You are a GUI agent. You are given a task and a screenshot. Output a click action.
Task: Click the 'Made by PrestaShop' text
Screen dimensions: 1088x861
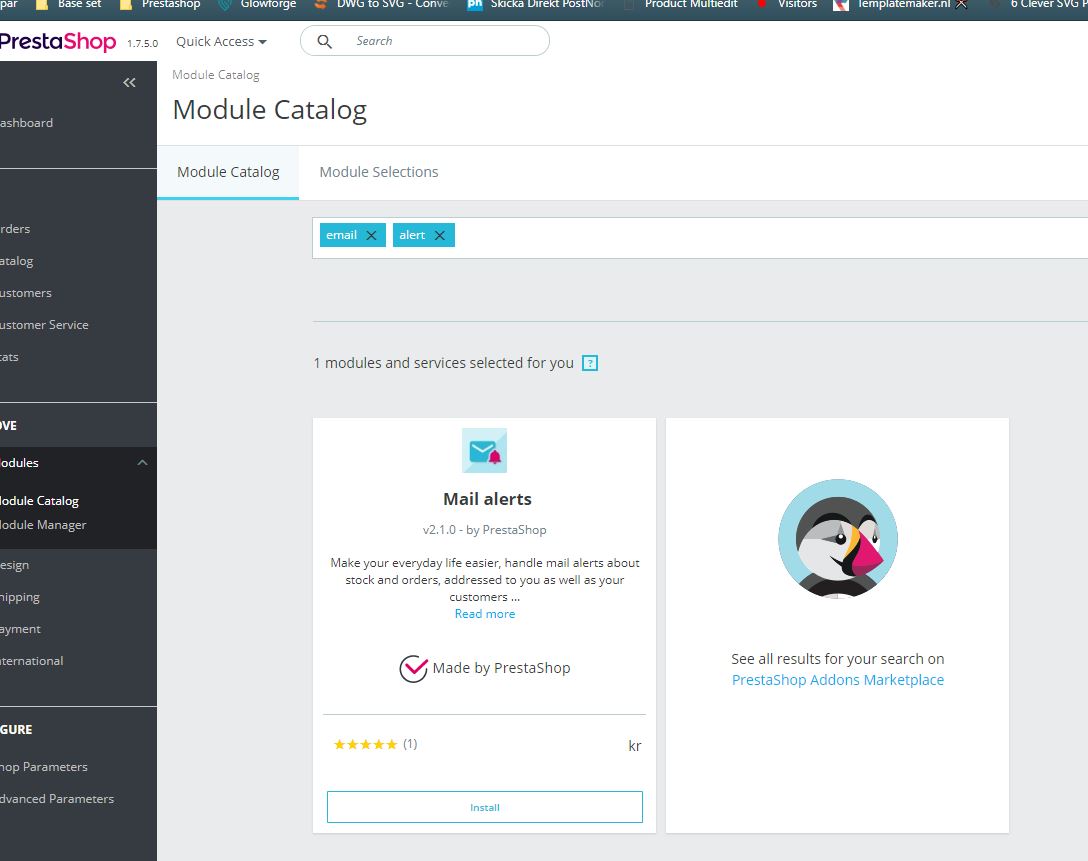point(502,668)
